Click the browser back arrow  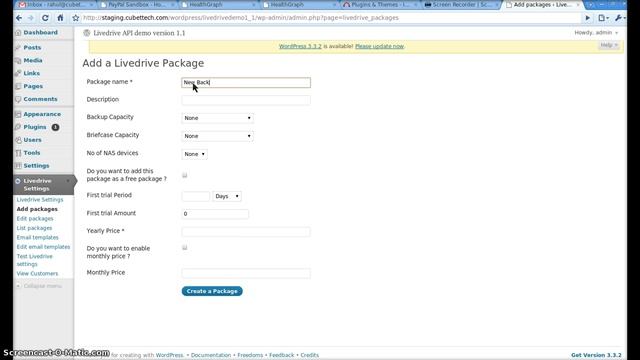[19, 18]
